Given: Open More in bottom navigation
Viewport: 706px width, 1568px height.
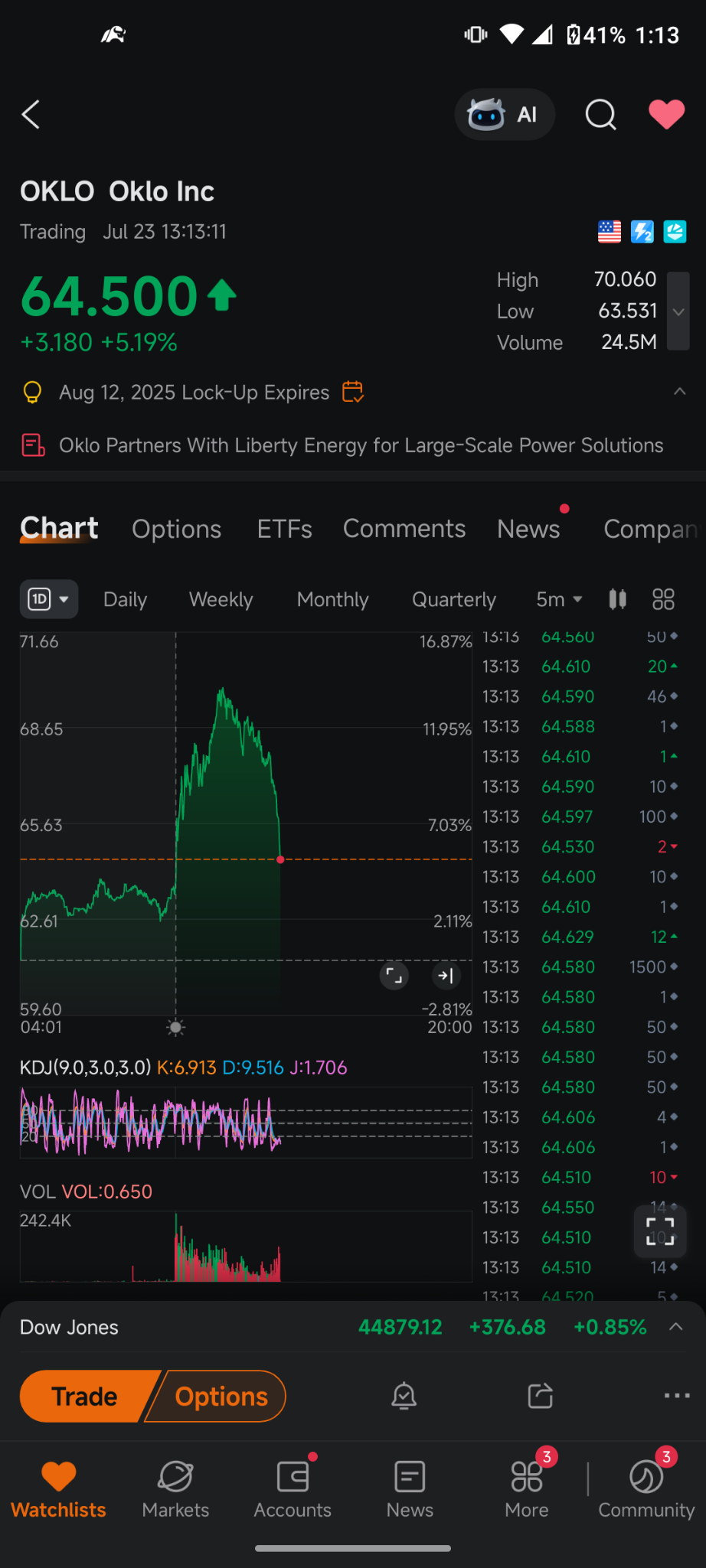Looking at the screenshot, I should coord(527,1489).
